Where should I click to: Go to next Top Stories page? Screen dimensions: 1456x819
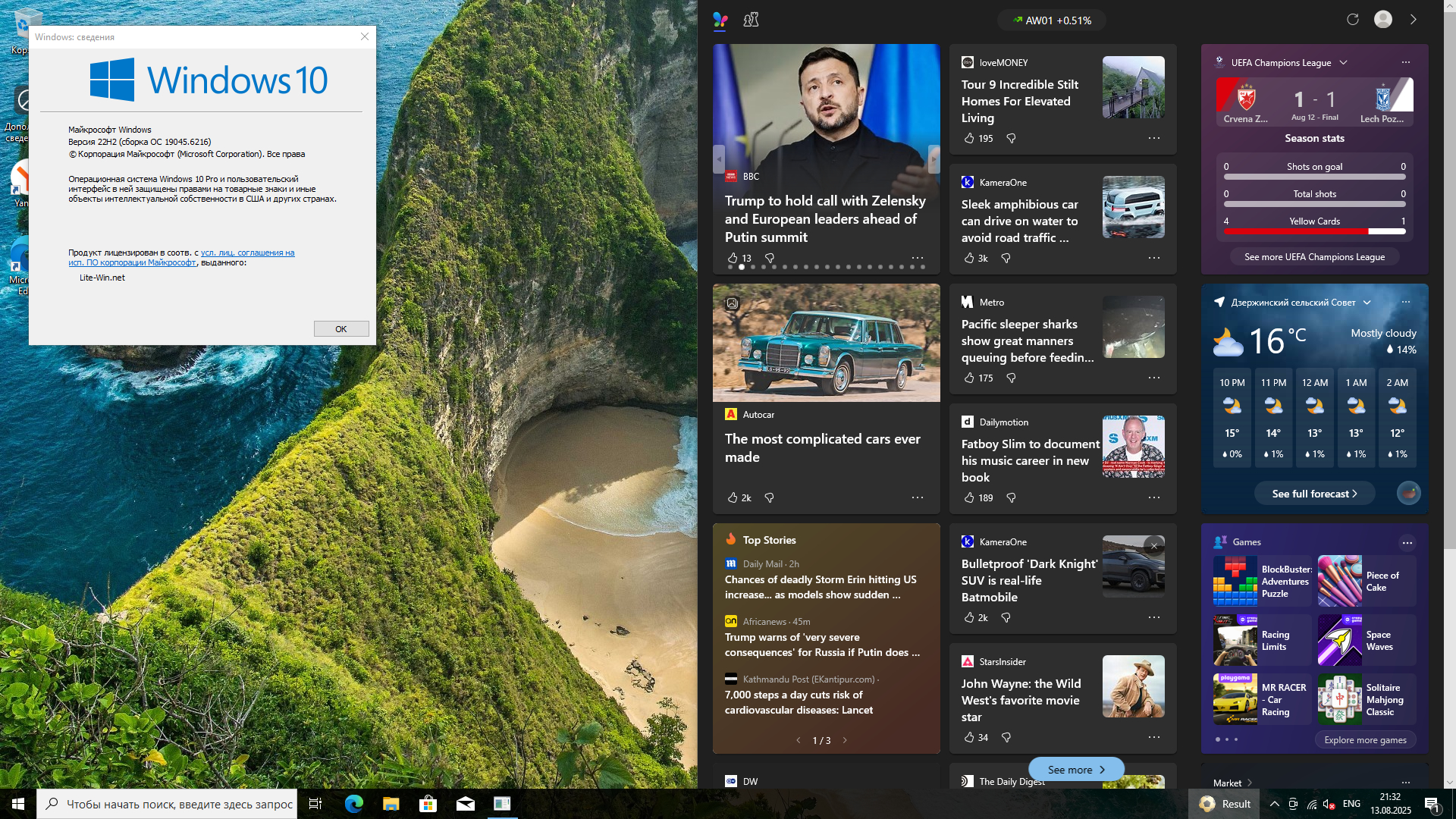point(845,740)
